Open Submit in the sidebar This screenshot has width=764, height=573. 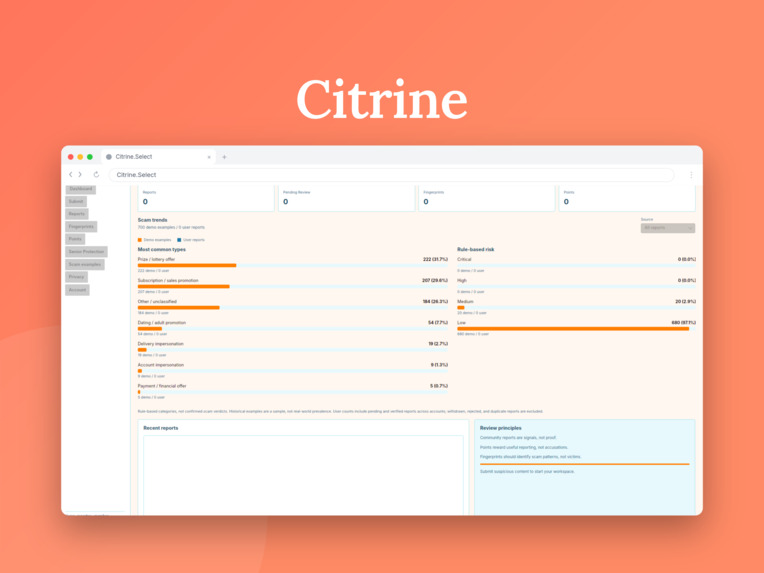(x=76, y=201)
